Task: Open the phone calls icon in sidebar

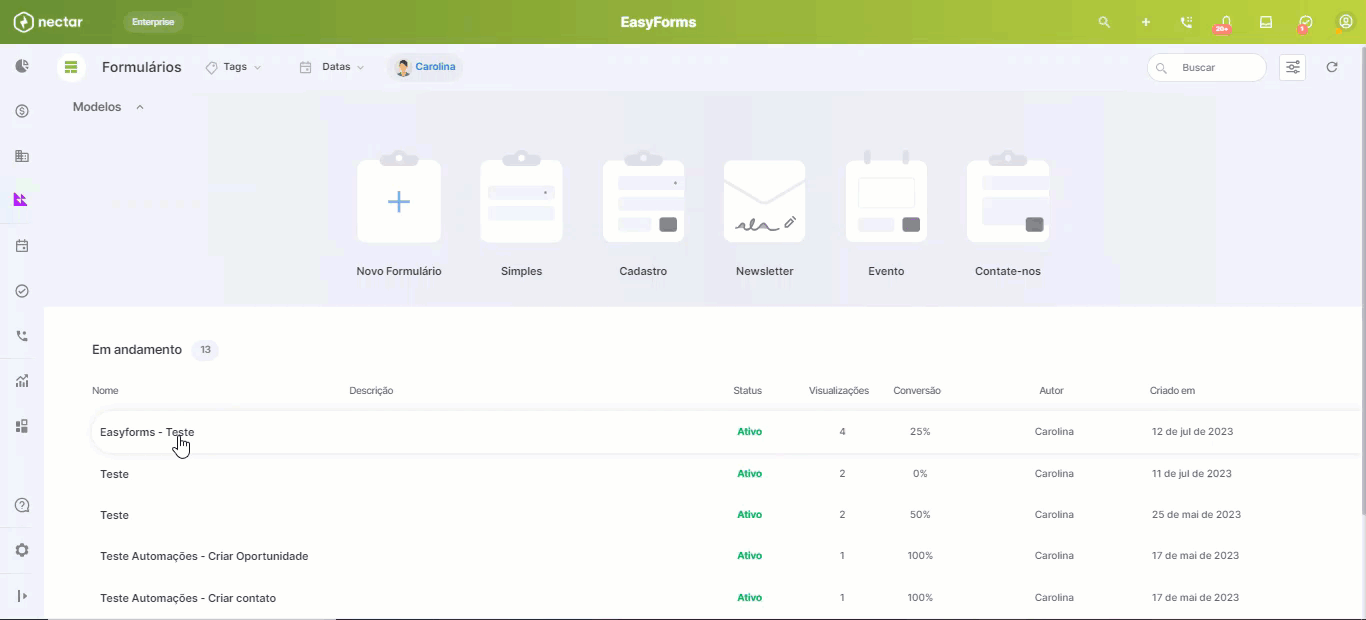Action: coord(22,336)
